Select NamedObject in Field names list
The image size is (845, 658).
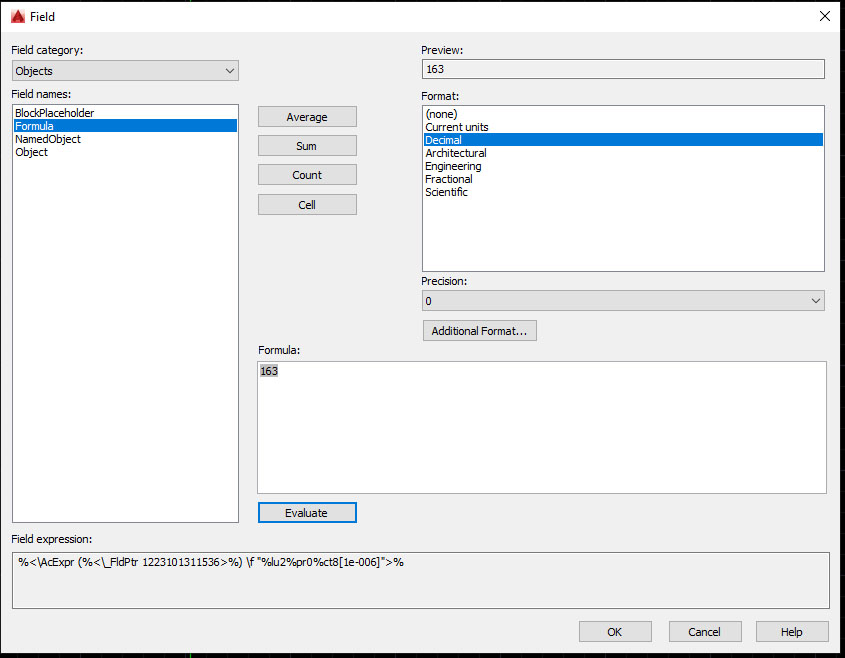(x=49, y=139)
